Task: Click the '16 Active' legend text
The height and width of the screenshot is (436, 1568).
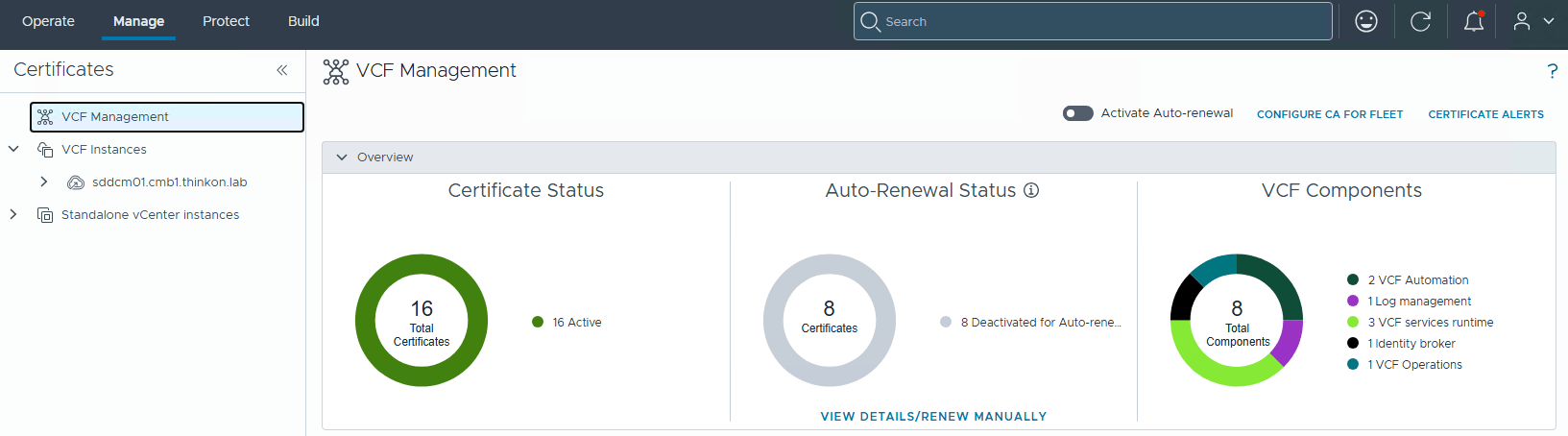Action: (577, 323)
